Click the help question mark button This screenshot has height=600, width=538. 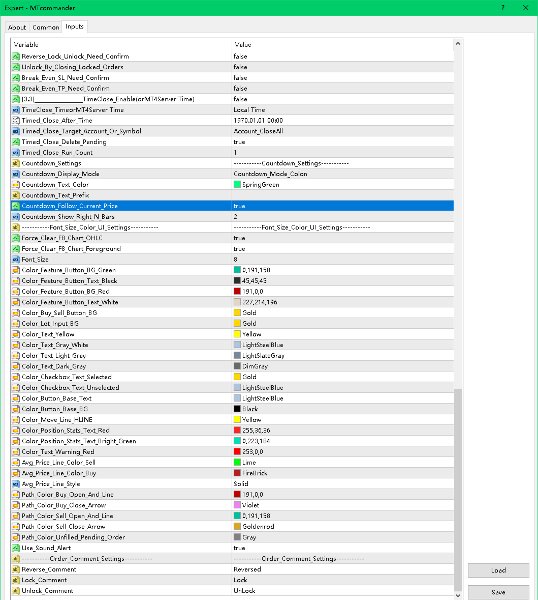point(503,8)
